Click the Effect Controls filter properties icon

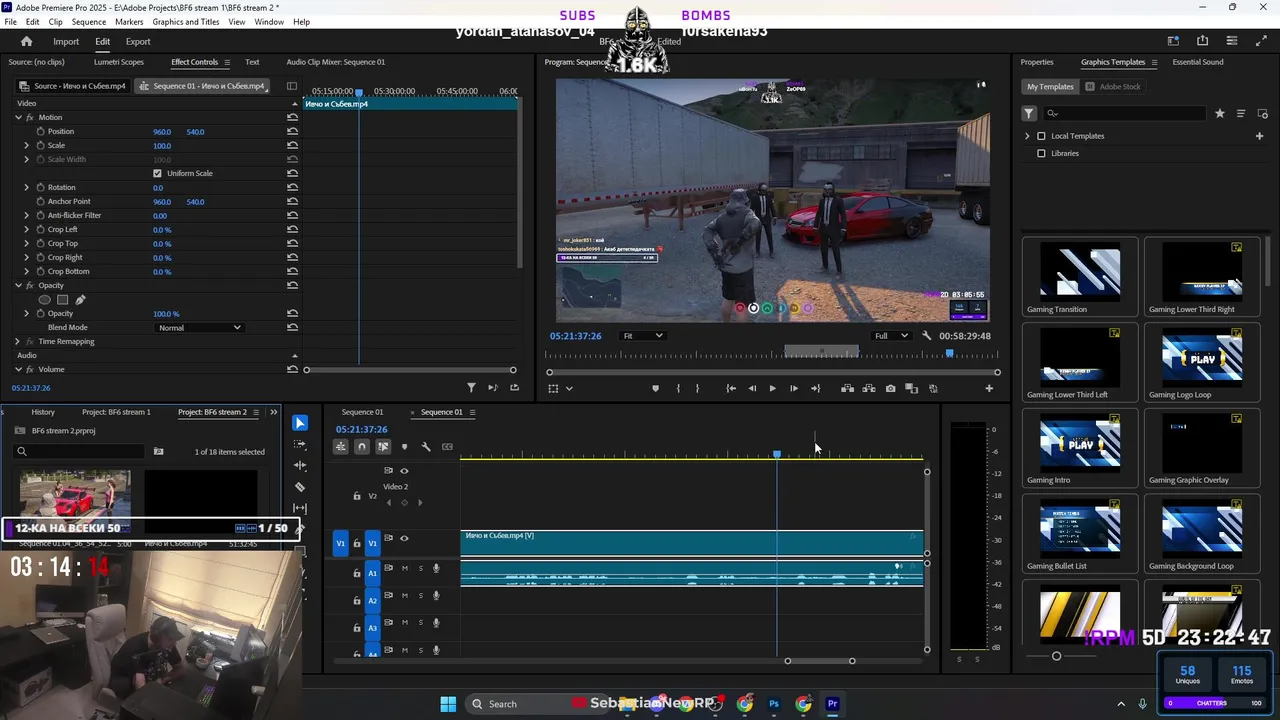pos(471,388)
